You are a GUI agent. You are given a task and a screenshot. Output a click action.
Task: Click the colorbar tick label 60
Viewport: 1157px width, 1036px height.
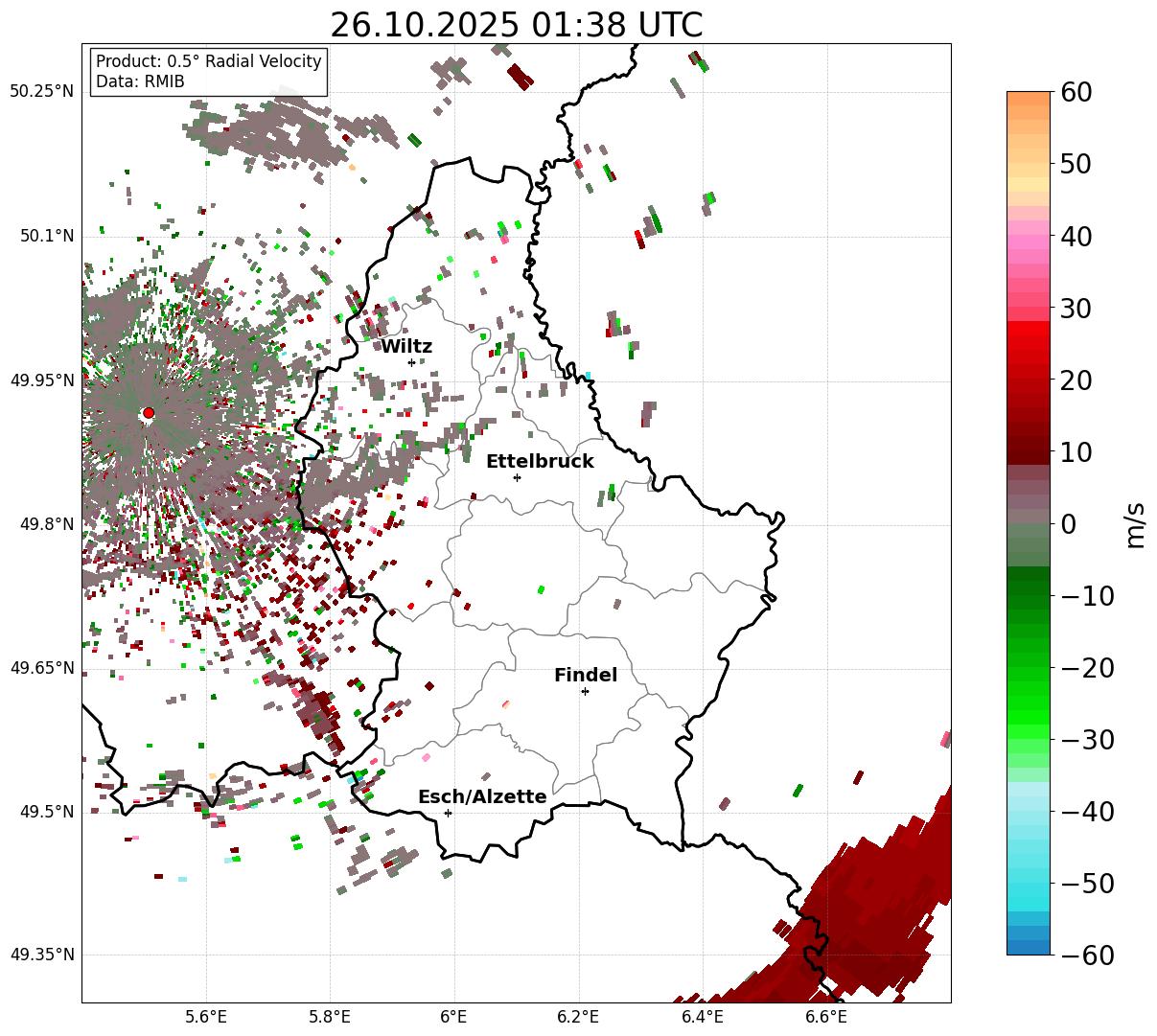point(1076,92)
